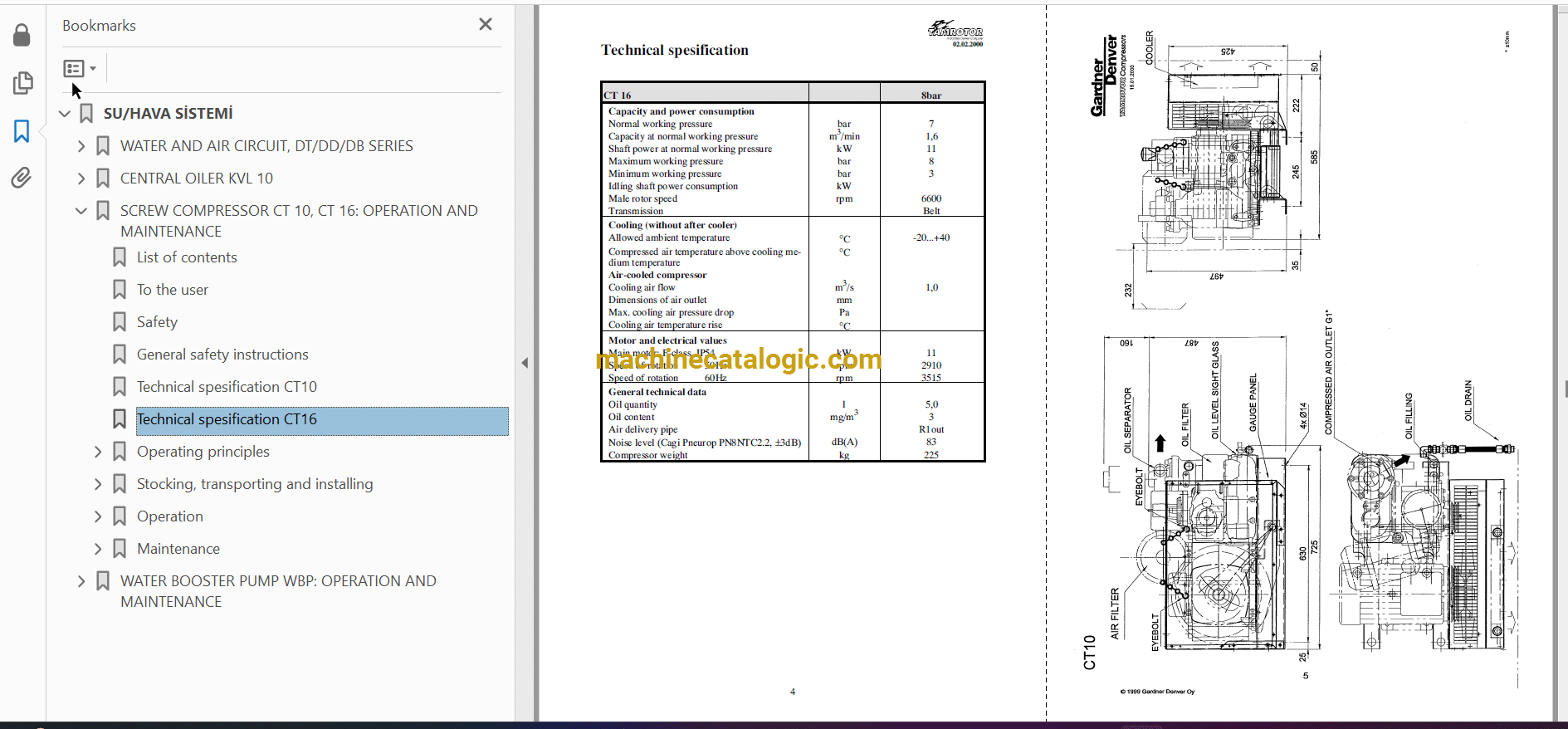Click the Compressor weight row

(x=794, y=455)
